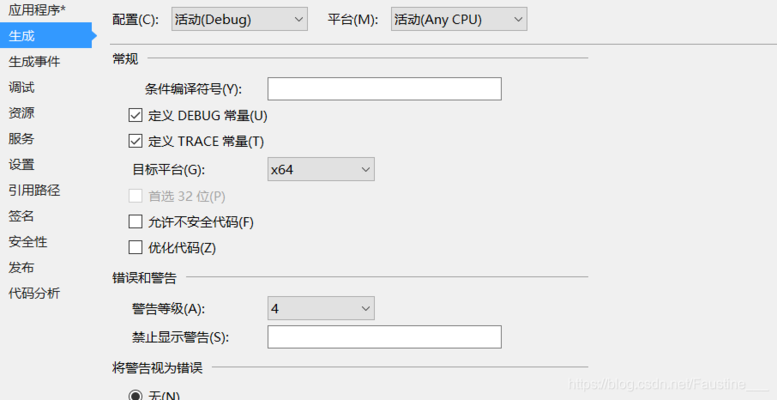Open the 引用路径 tab
The height and width of the screenshot is (400, 777).
coord(34,190)
